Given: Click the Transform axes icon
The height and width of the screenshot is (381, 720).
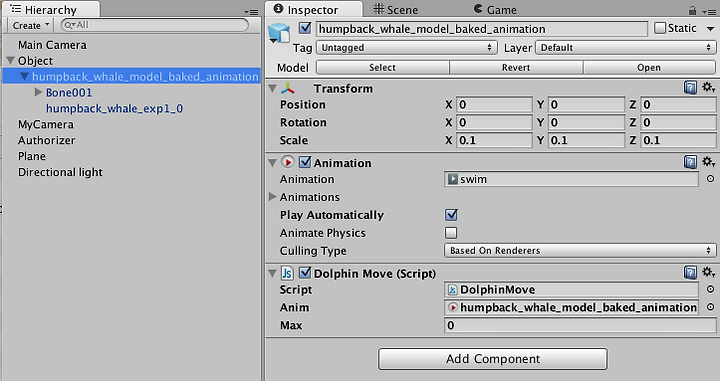Looking at the screenshot, I should tap(288, 88).
